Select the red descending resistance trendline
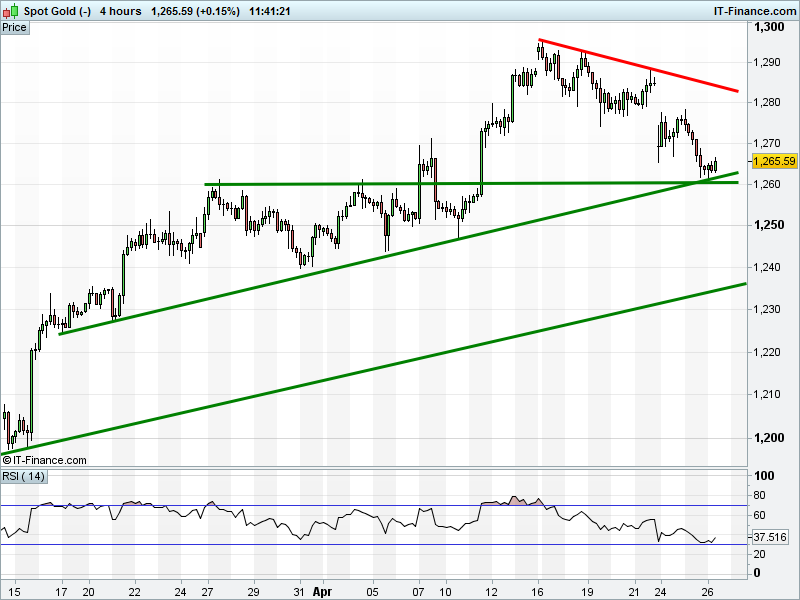This screenshot has height=600, width=800. tap(638, 65)
